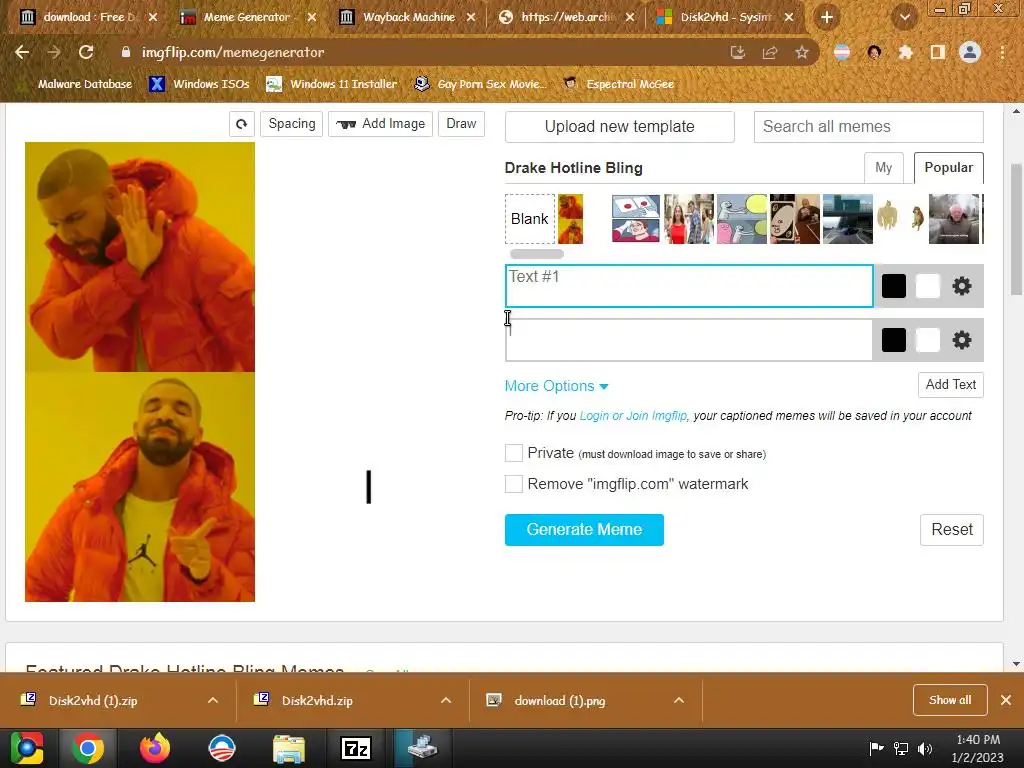Open the extensions puzzle icon
The width and height of the screenshot is (1024, 768).
[906, 52]
